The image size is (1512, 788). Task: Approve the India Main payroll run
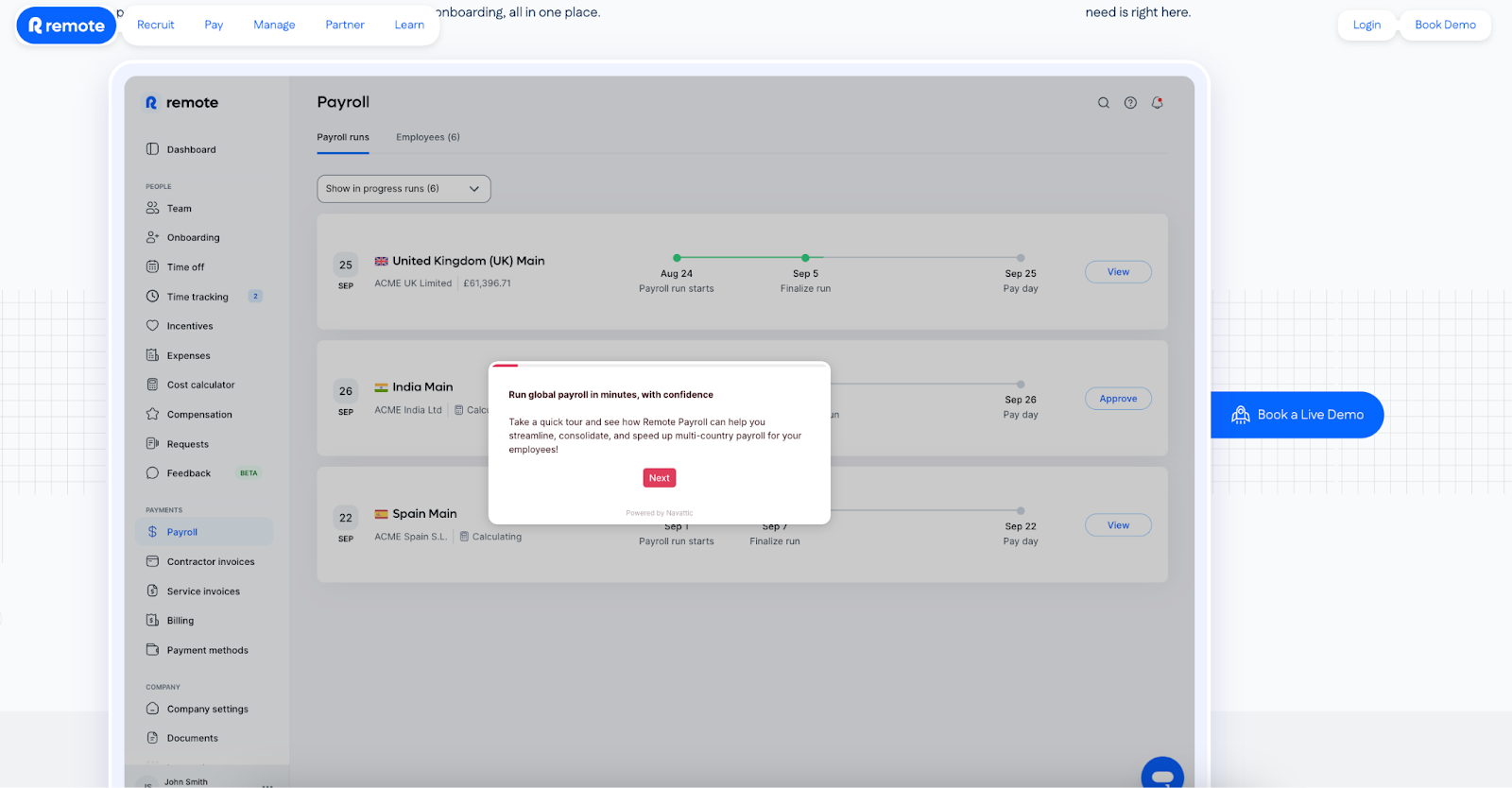tap(1118, 399)
